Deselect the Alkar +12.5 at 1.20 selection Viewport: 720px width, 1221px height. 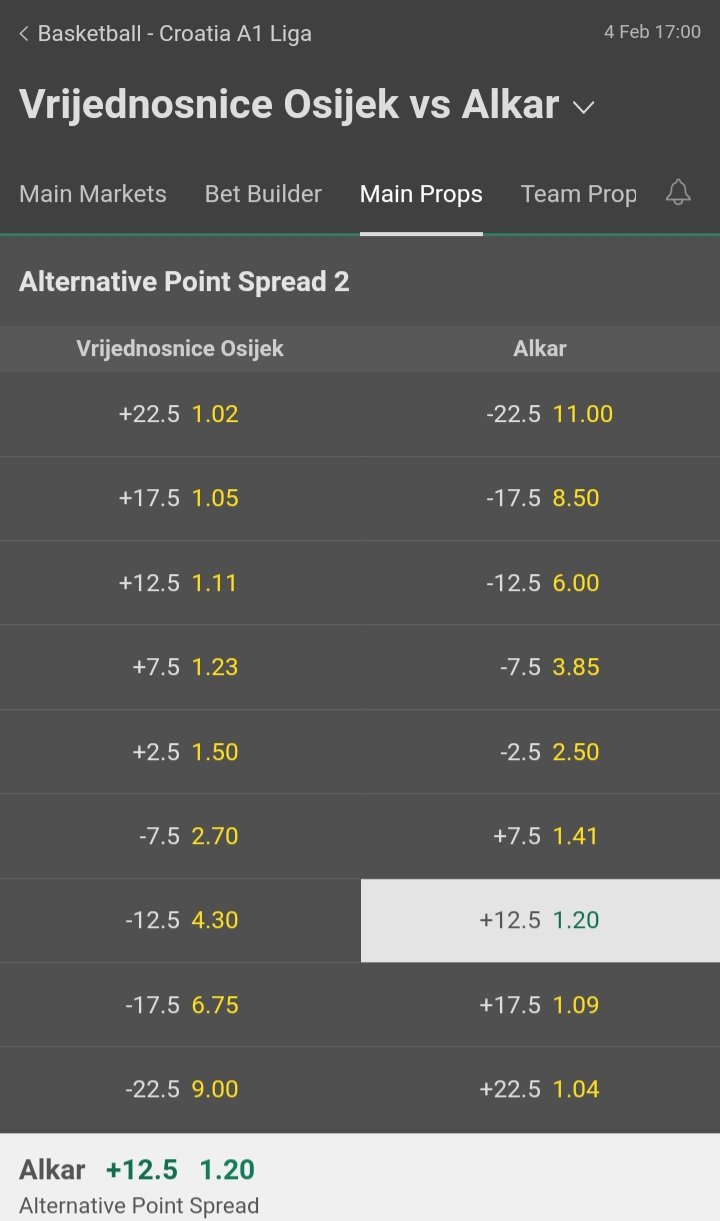(540, 920)
